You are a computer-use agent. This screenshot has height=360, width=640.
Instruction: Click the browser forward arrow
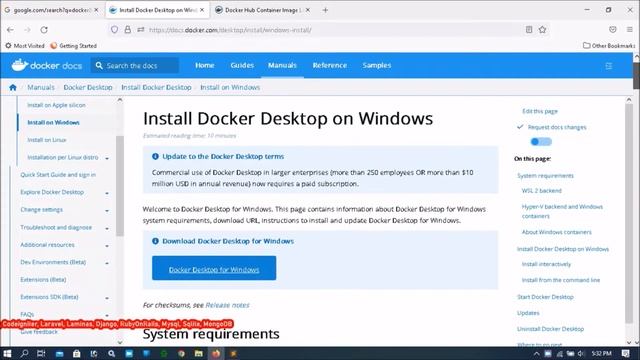[27, 30]
